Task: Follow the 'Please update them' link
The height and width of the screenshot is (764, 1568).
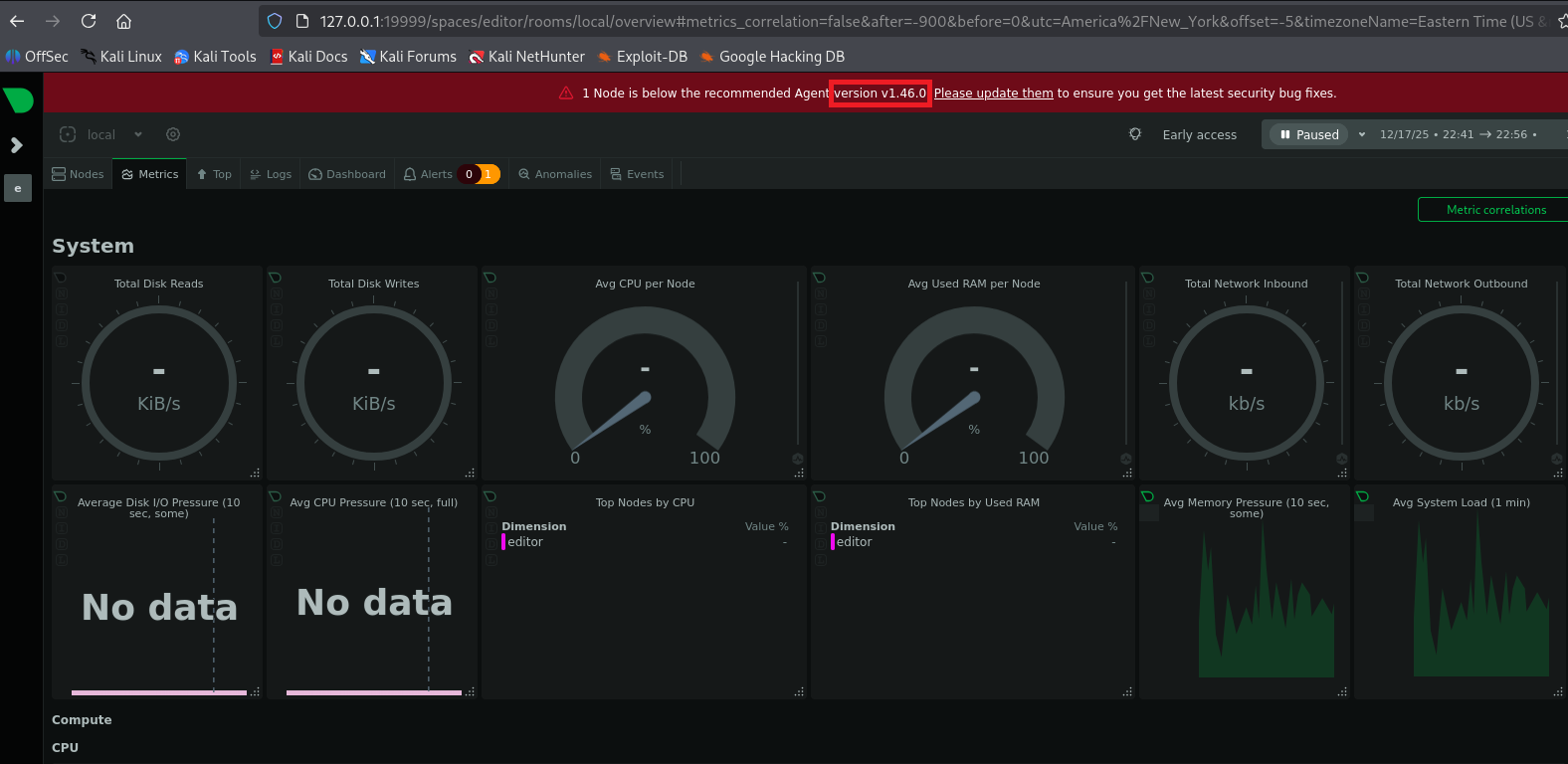Action: tap(993, 94)
